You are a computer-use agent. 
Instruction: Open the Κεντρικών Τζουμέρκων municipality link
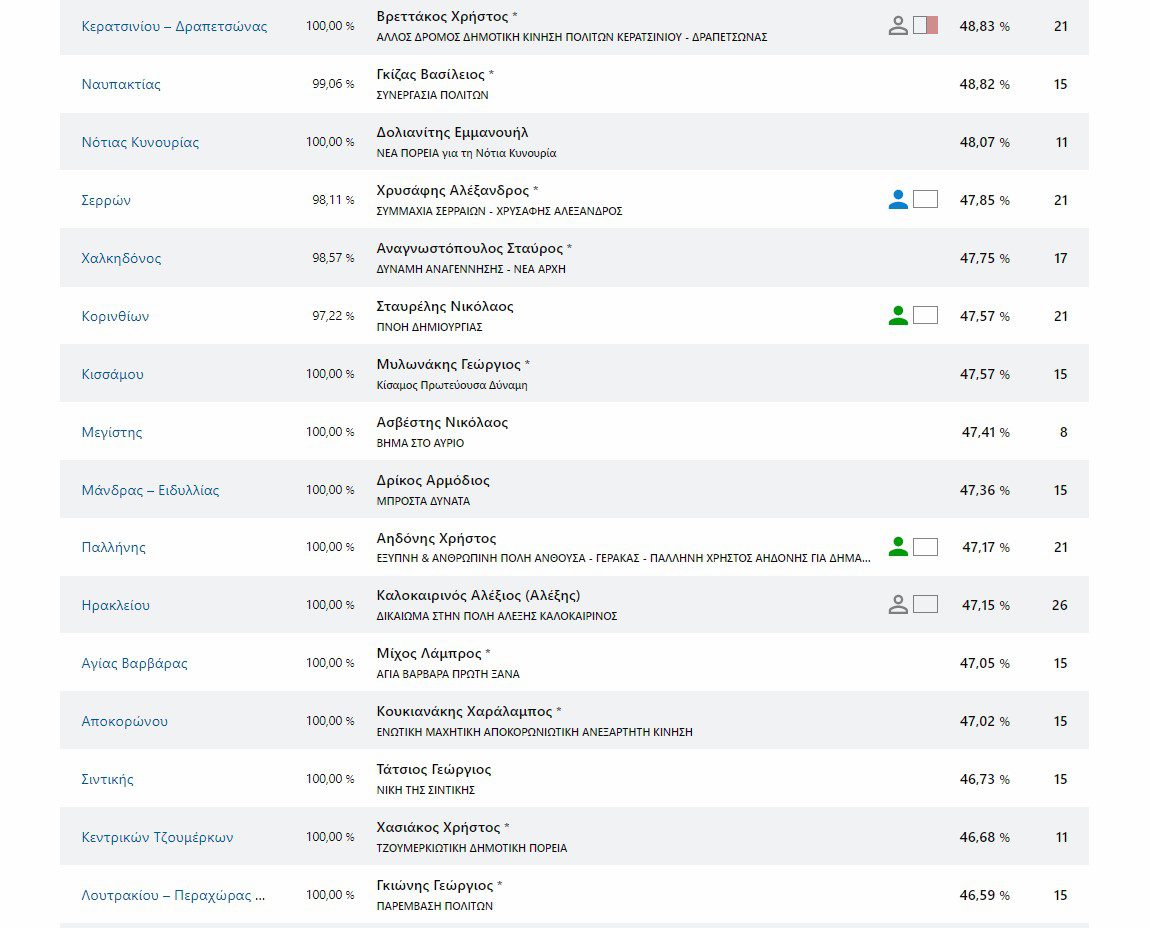157,837
